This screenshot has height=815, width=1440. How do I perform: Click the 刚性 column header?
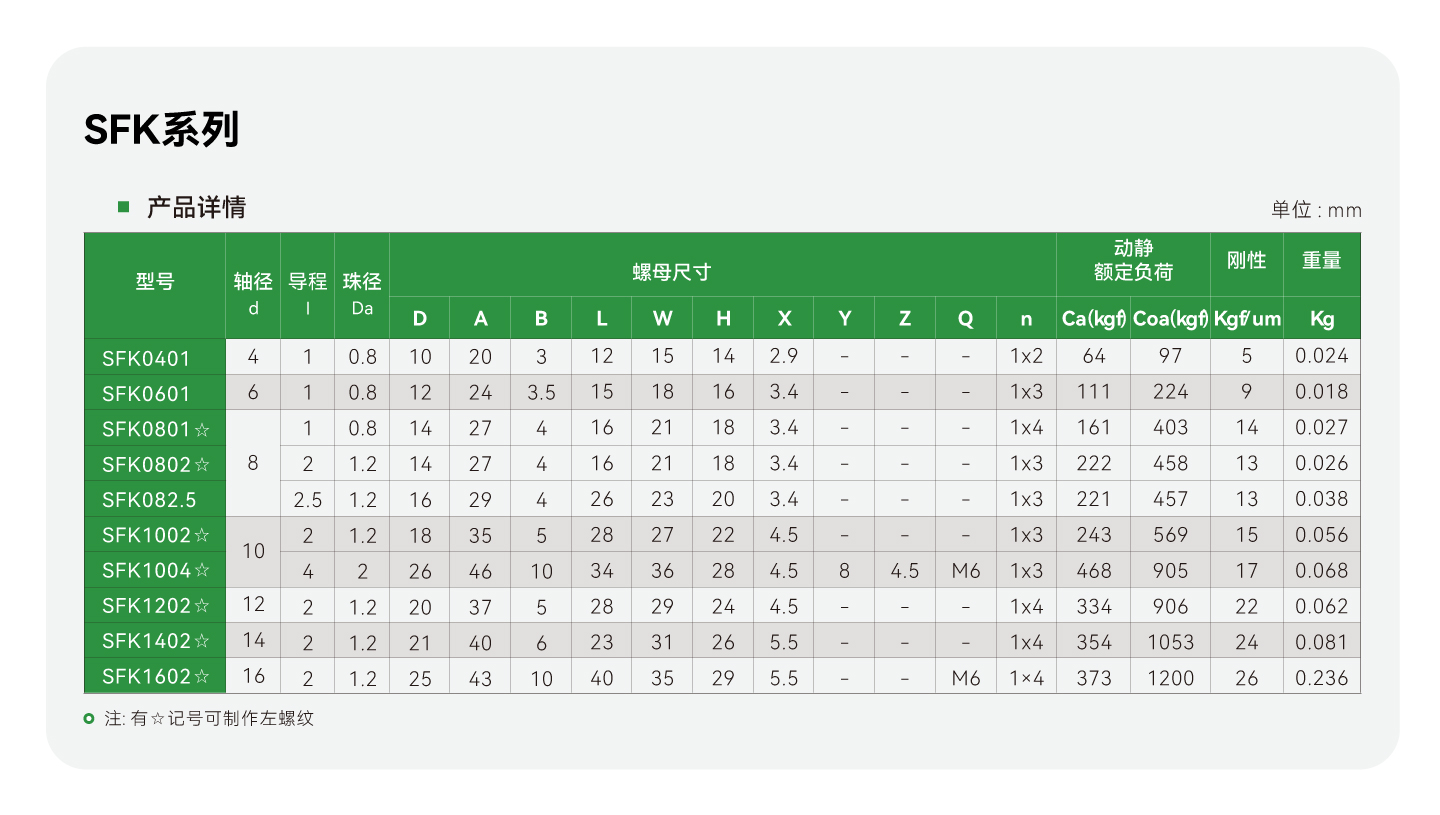(x=1246, y=260)
